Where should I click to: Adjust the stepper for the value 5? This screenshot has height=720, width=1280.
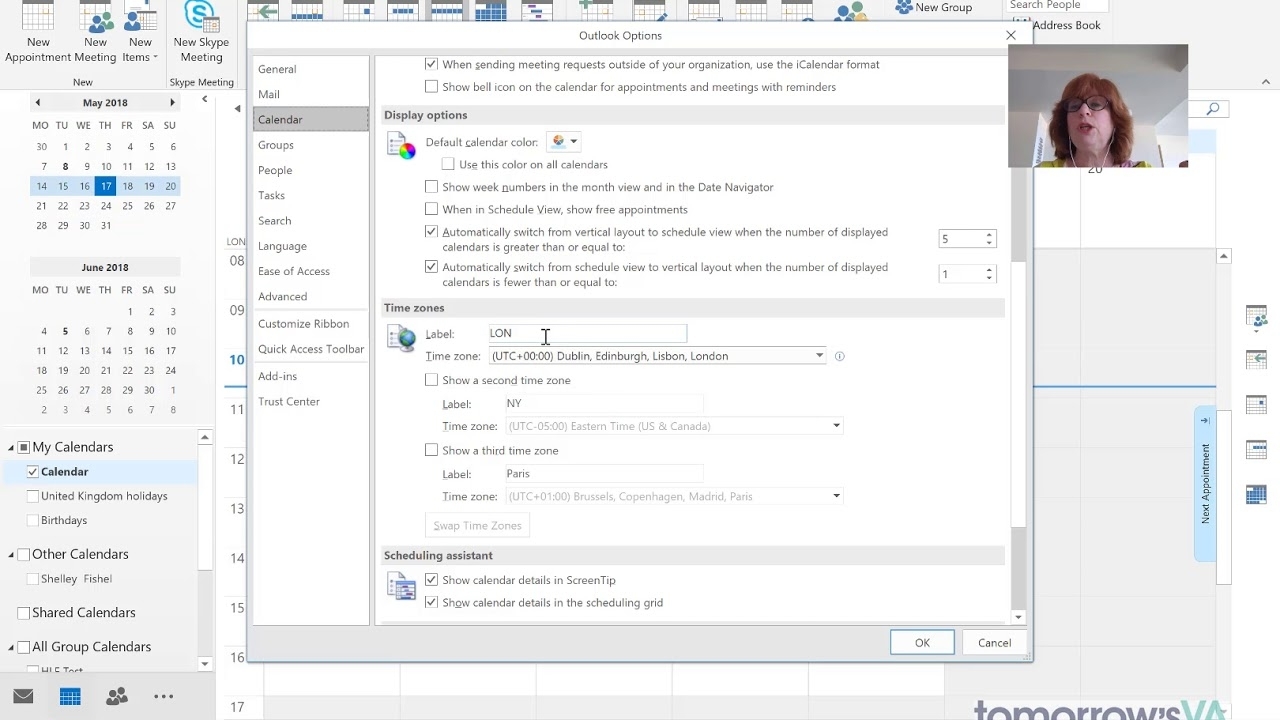coord(989,239)
